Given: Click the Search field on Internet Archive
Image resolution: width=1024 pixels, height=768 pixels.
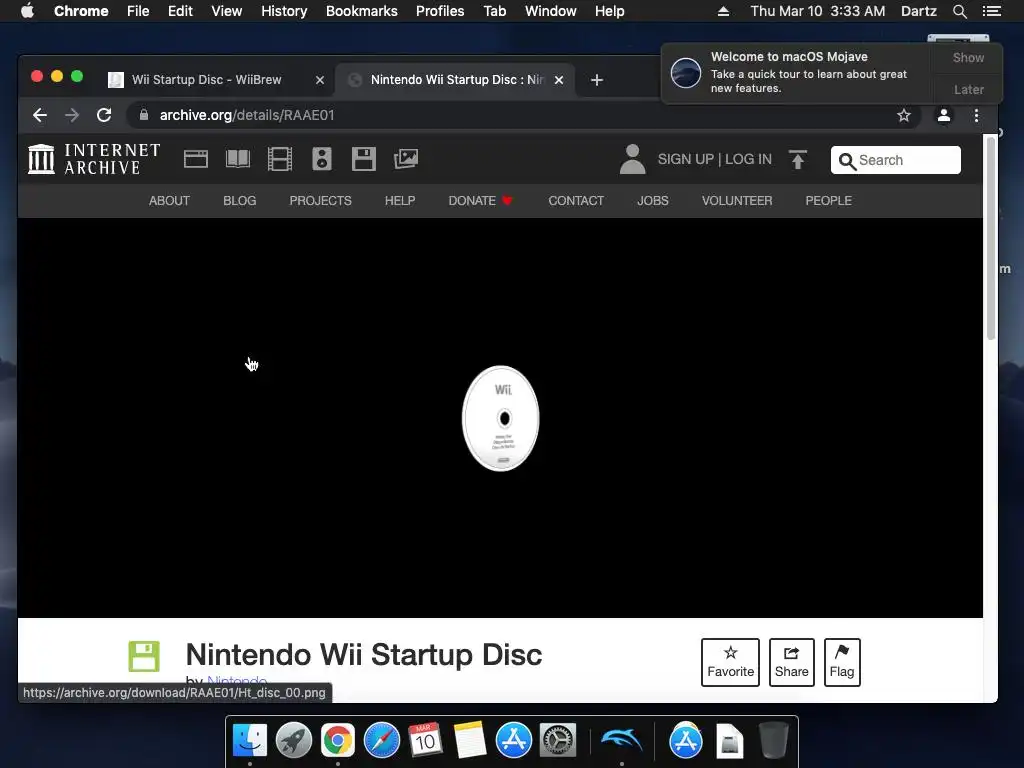Looking at the screenshot, I should click(x=895, y=160).
